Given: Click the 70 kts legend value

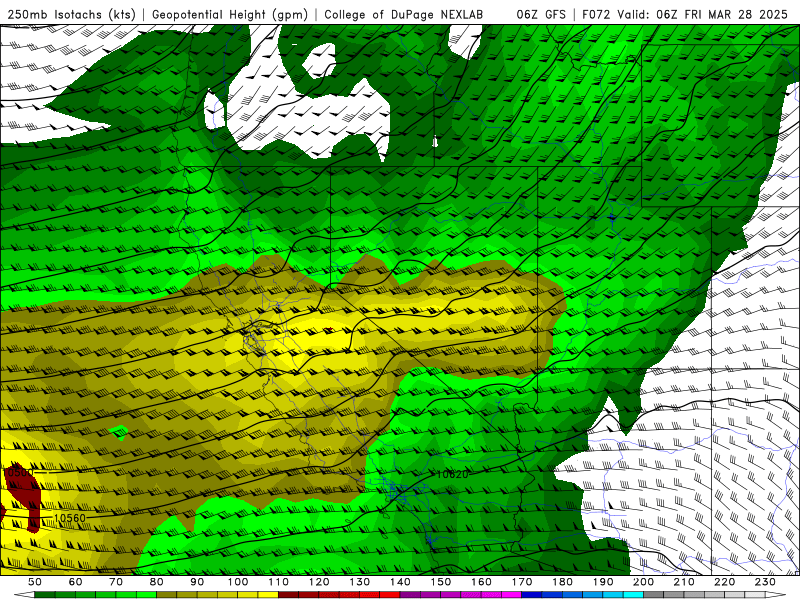Looking at the screenshot, I should (x=116, y=582).
